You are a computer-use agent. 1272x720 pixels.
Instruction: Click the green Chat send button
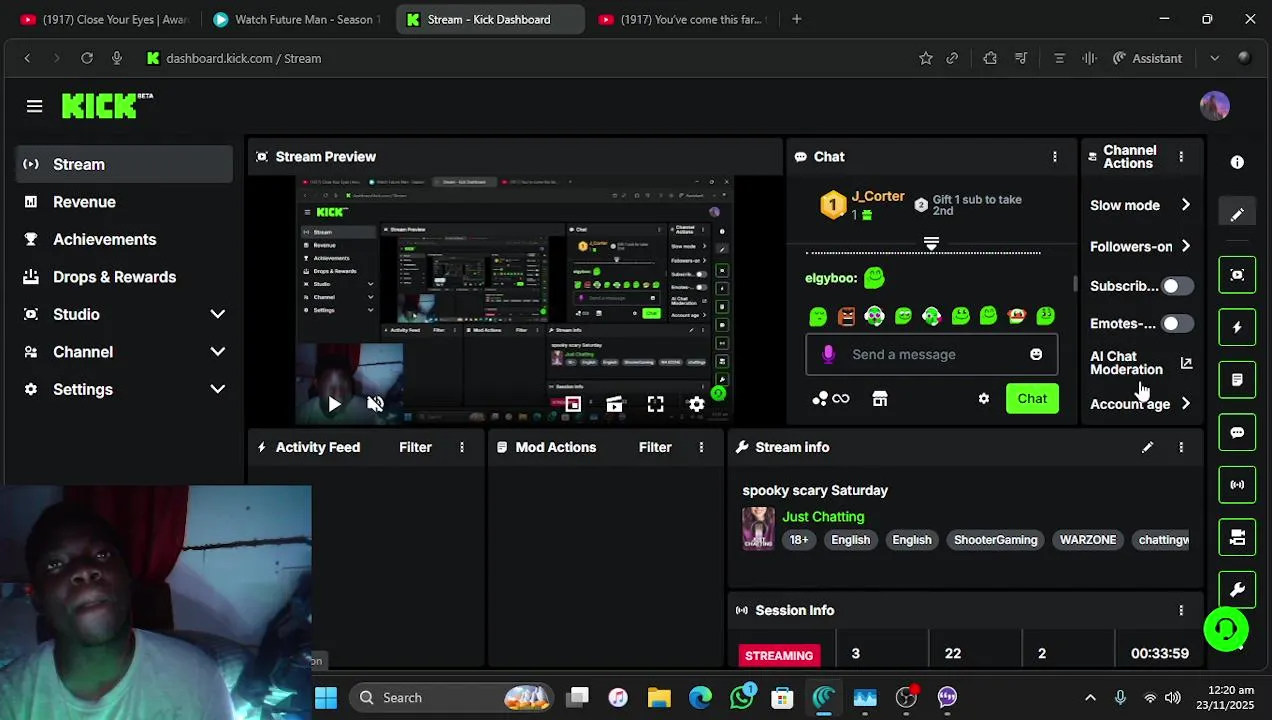[1032, 399]
